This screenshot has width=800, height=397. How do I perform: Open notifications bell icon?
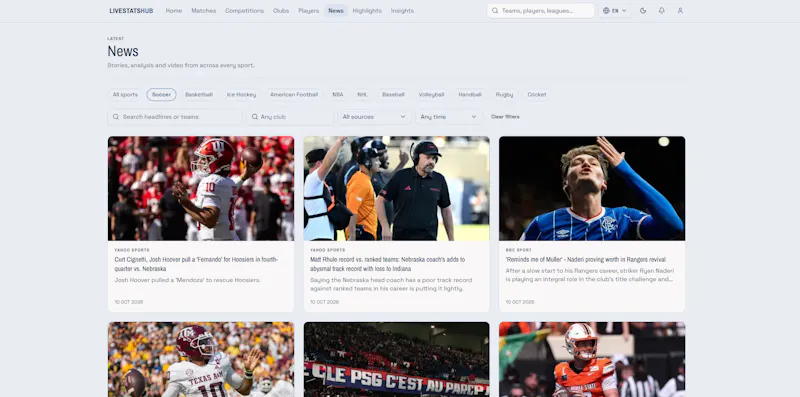(x=662, y=11)
